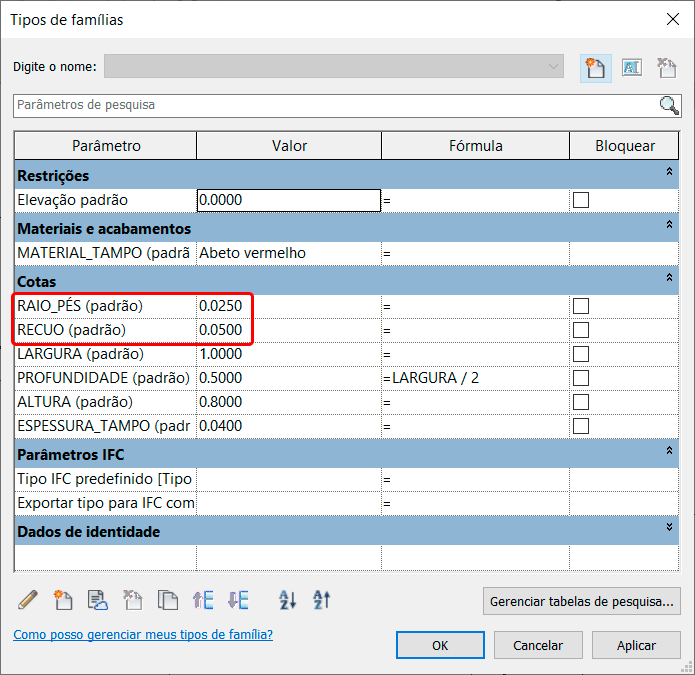Click the Parâmetro column header
695x675 pixels.
click(x=106, y=146)
